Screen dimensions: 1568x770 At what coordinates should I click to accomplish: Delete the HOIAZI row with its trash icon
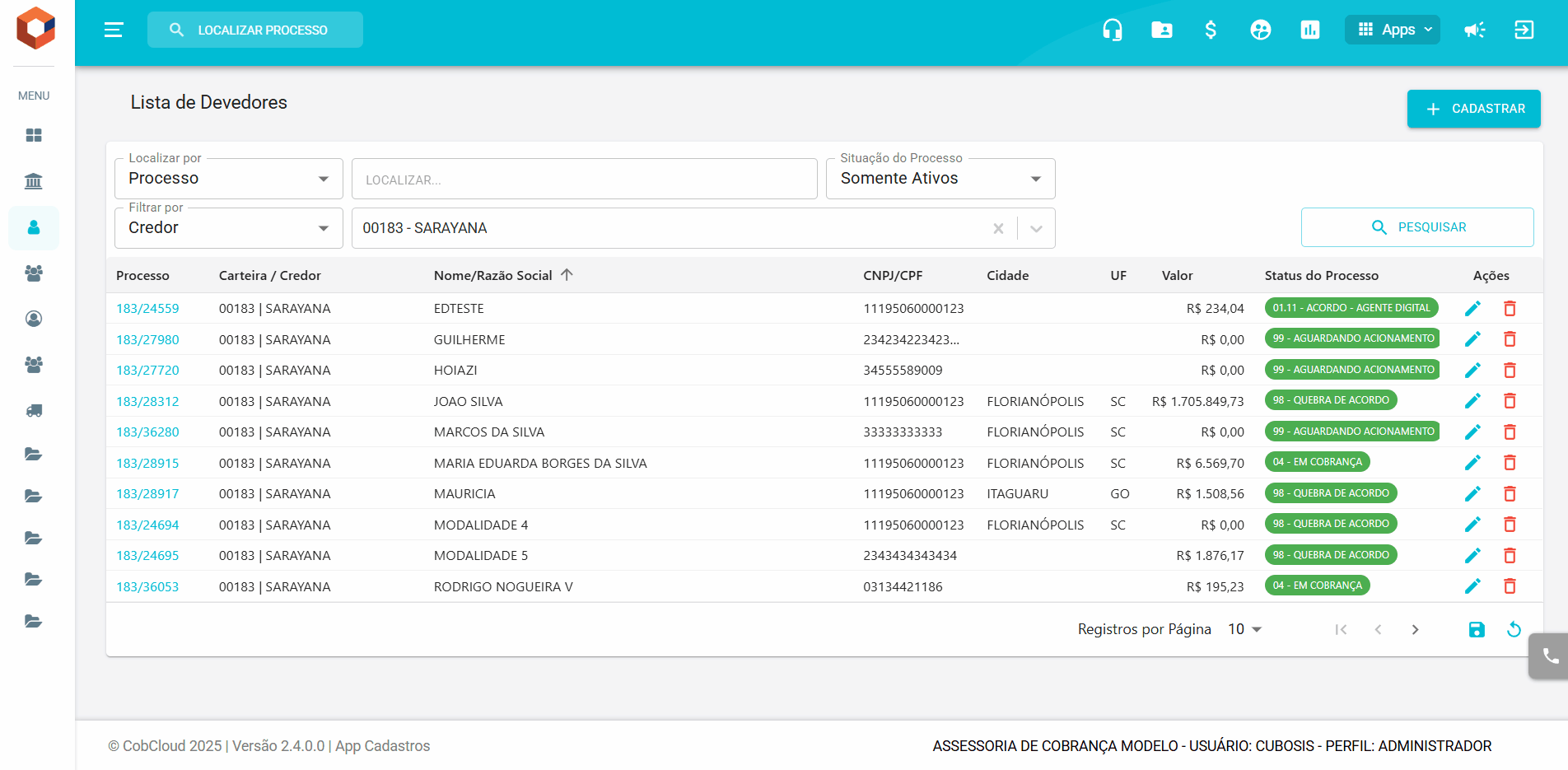pos(1510,370)
